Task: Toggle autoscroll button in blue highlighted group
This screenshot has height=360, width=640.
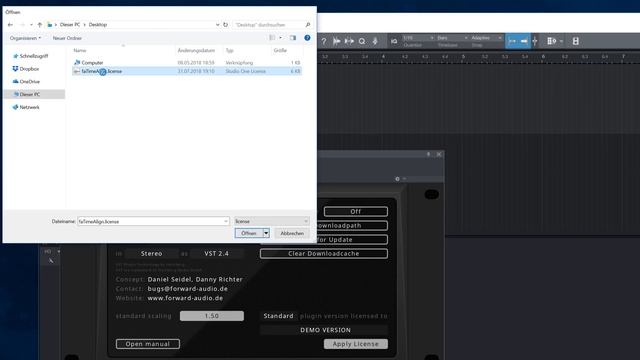Action: click(x=512, y=41)
